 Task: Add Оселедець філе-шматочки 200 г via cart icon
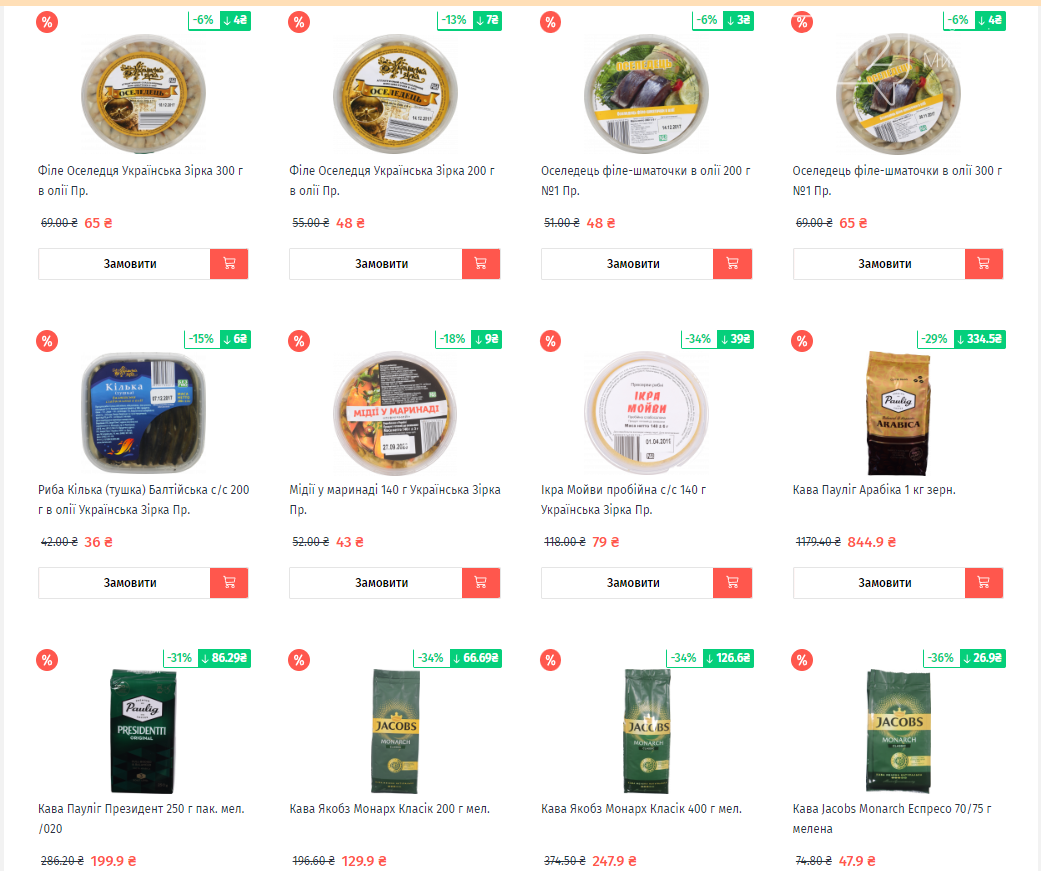coord(732,264)
